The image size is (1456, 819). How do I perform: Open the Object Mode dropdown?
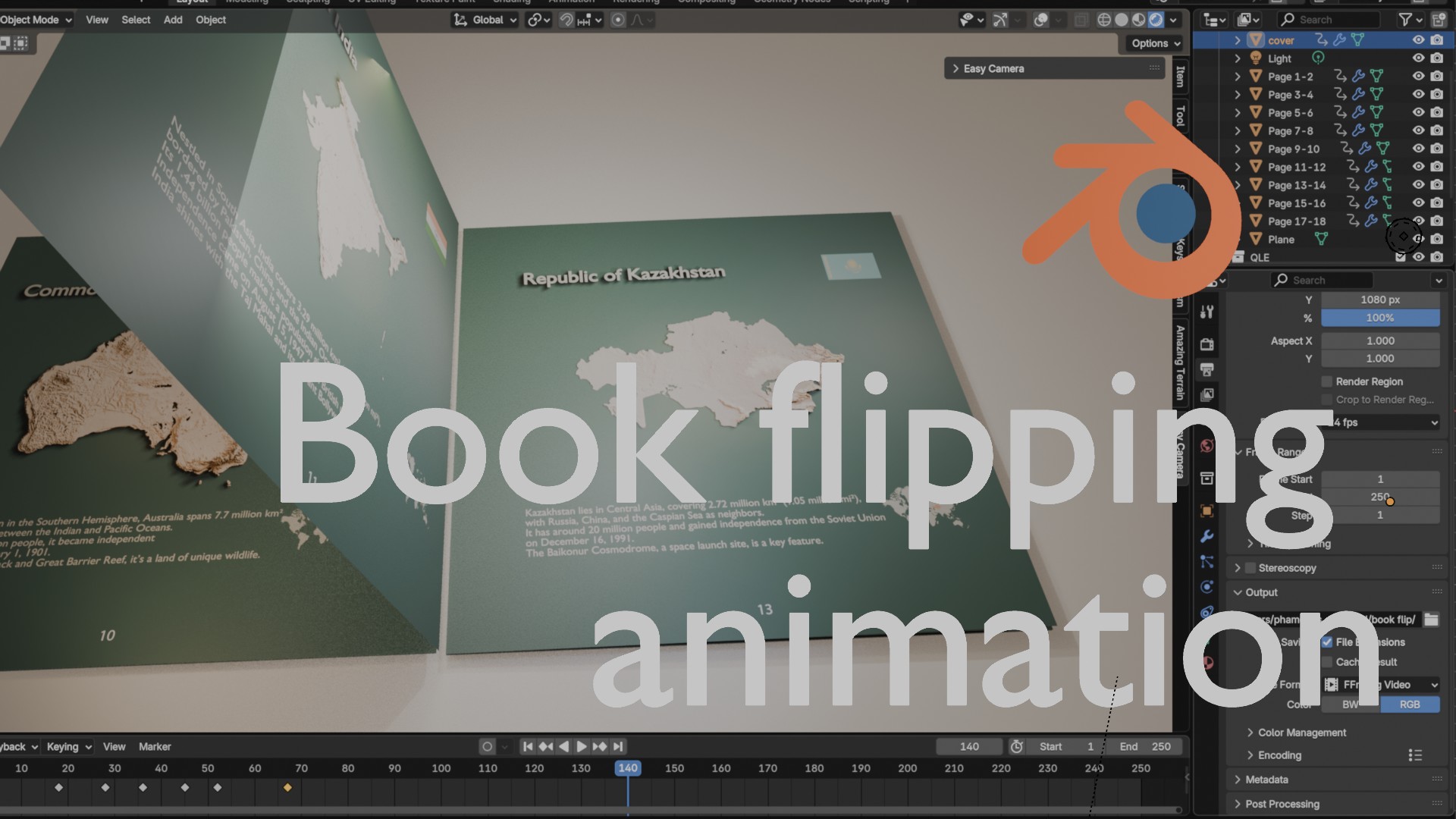click(36, 20)
